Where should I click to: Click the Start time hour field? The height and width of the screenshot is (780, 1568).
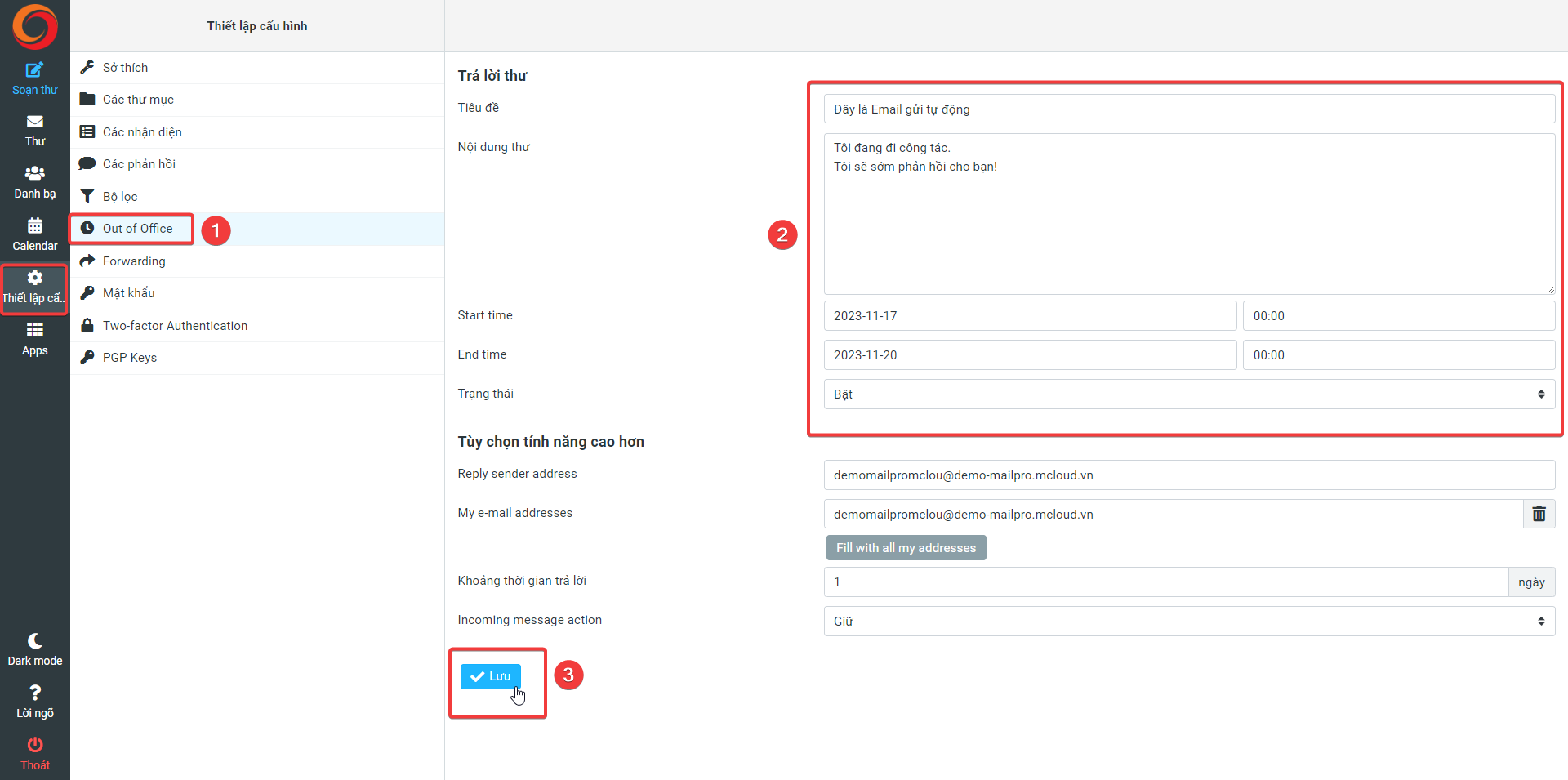pos(1399,315)
